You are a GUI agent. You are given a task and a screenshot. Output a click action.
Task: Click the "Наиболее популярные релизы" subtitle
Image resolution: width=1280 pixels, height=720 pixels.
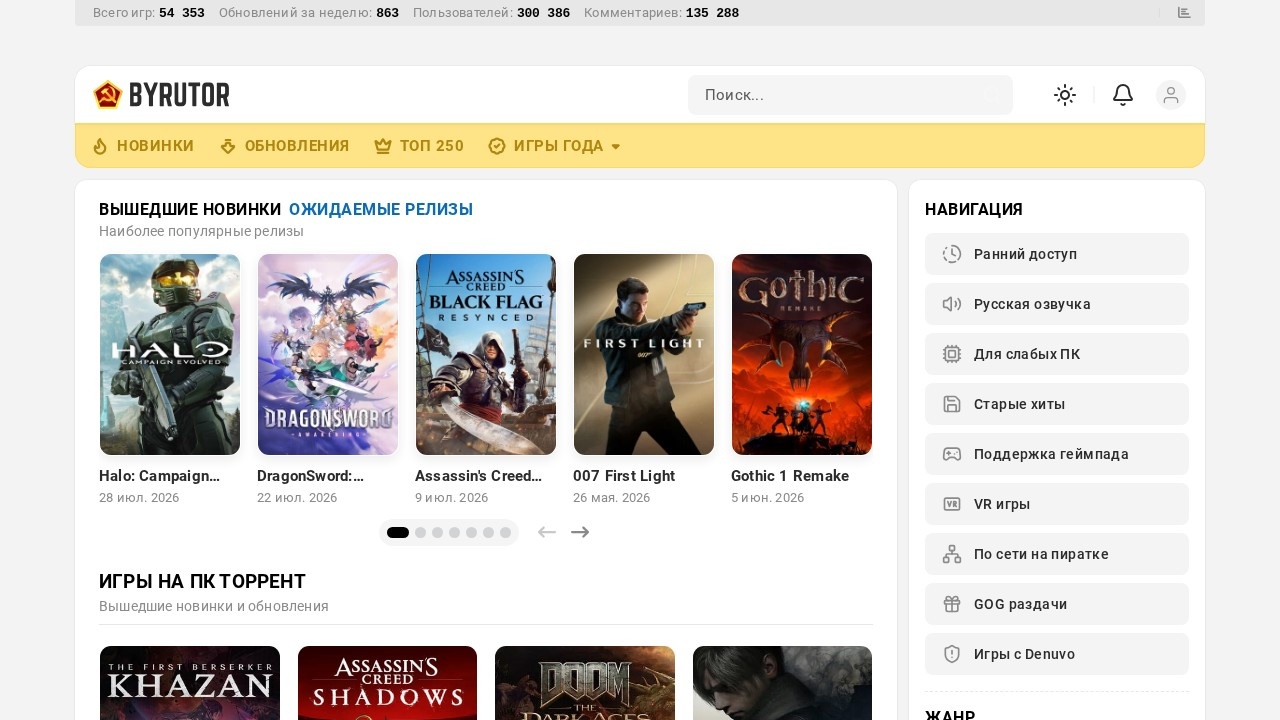201,231
